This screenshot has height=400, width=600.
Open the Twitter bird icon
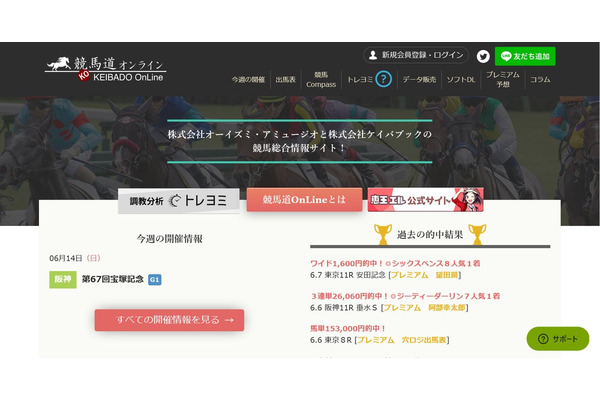tap(483, 56)
